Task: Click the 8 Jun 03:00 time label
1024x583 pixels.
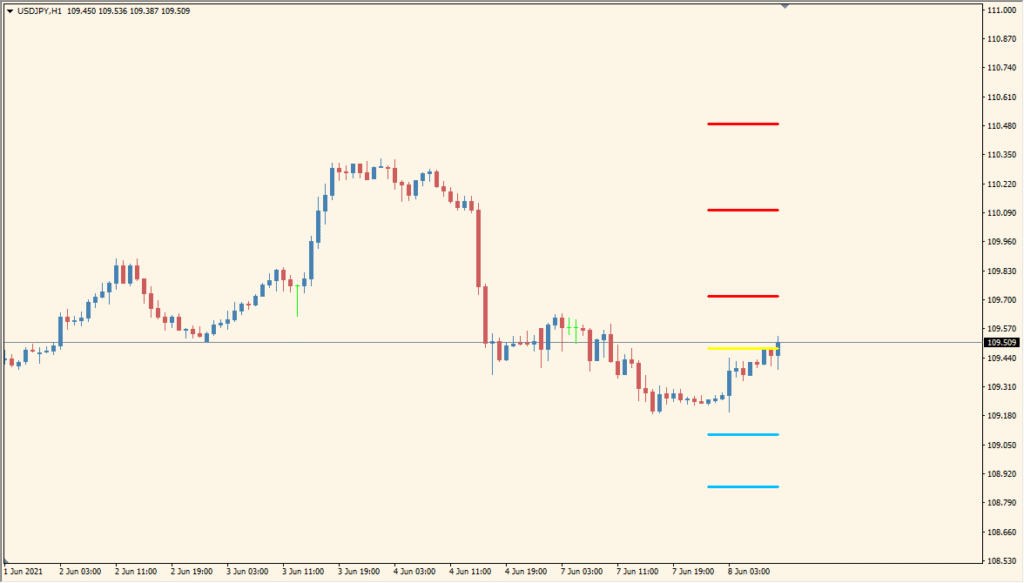Action: (749, 571)
